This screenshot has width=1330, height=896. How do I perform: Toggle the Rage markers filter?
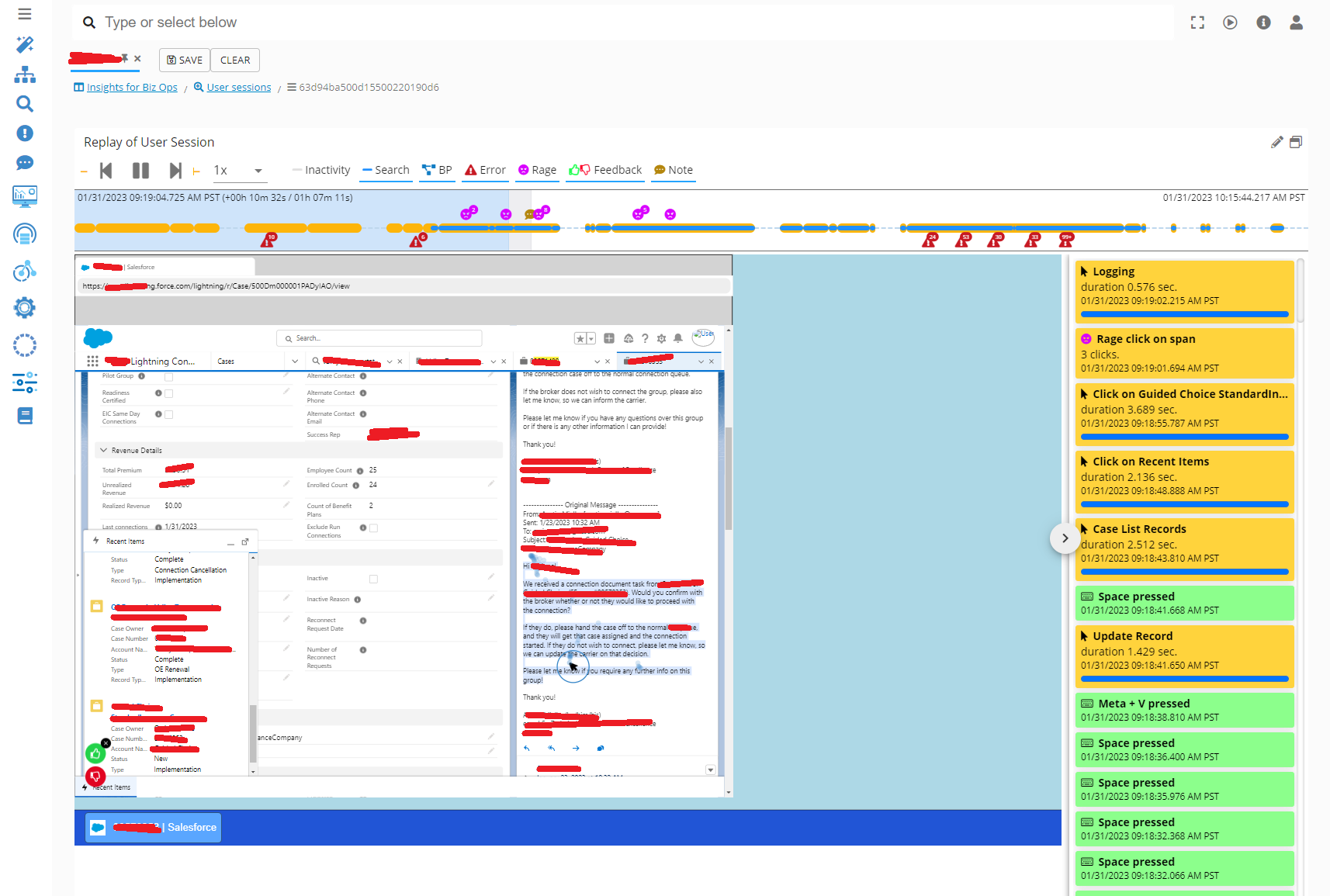click(x=537, y=170)
